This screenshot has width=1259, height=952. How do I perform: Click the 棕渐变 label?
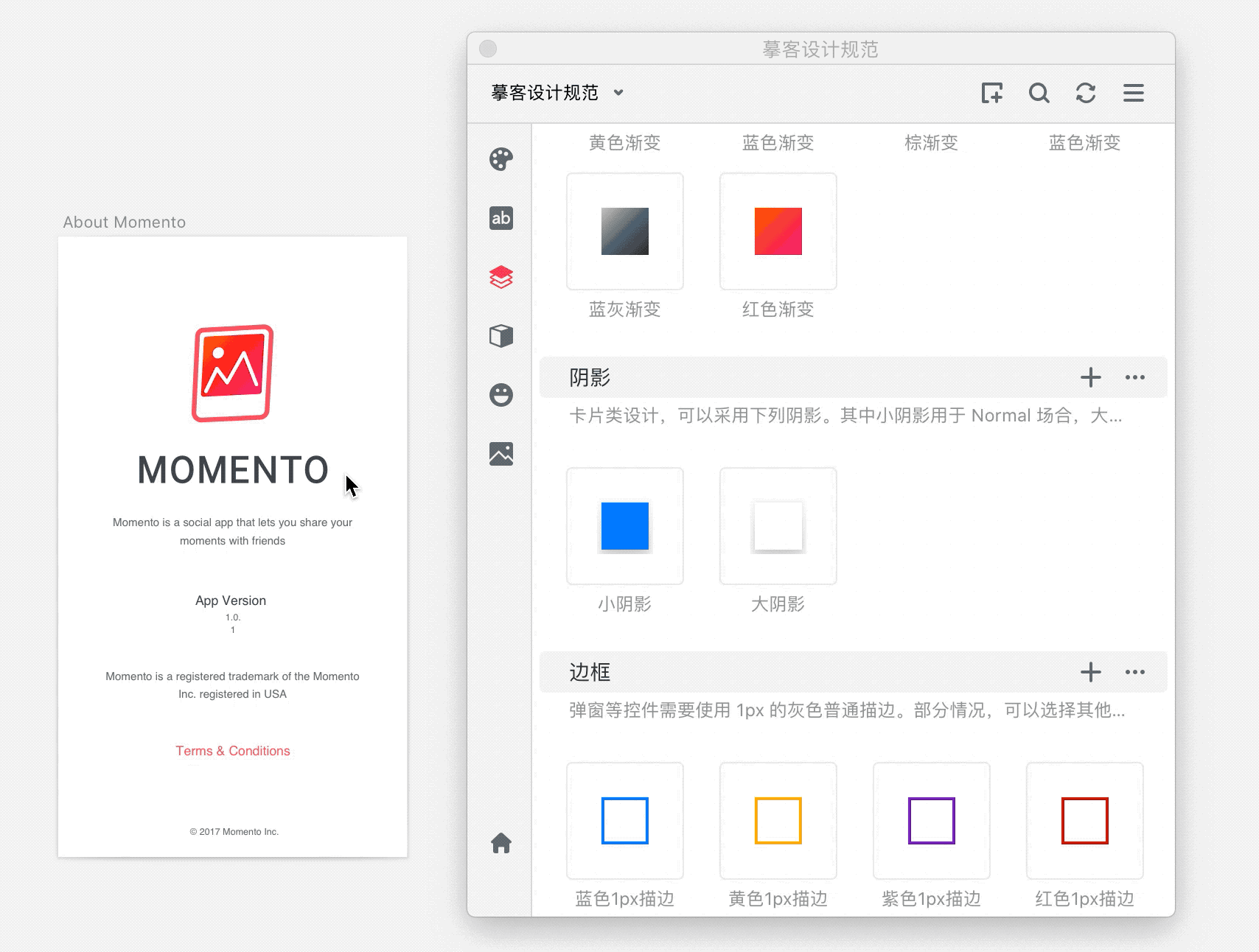[932, 143]
